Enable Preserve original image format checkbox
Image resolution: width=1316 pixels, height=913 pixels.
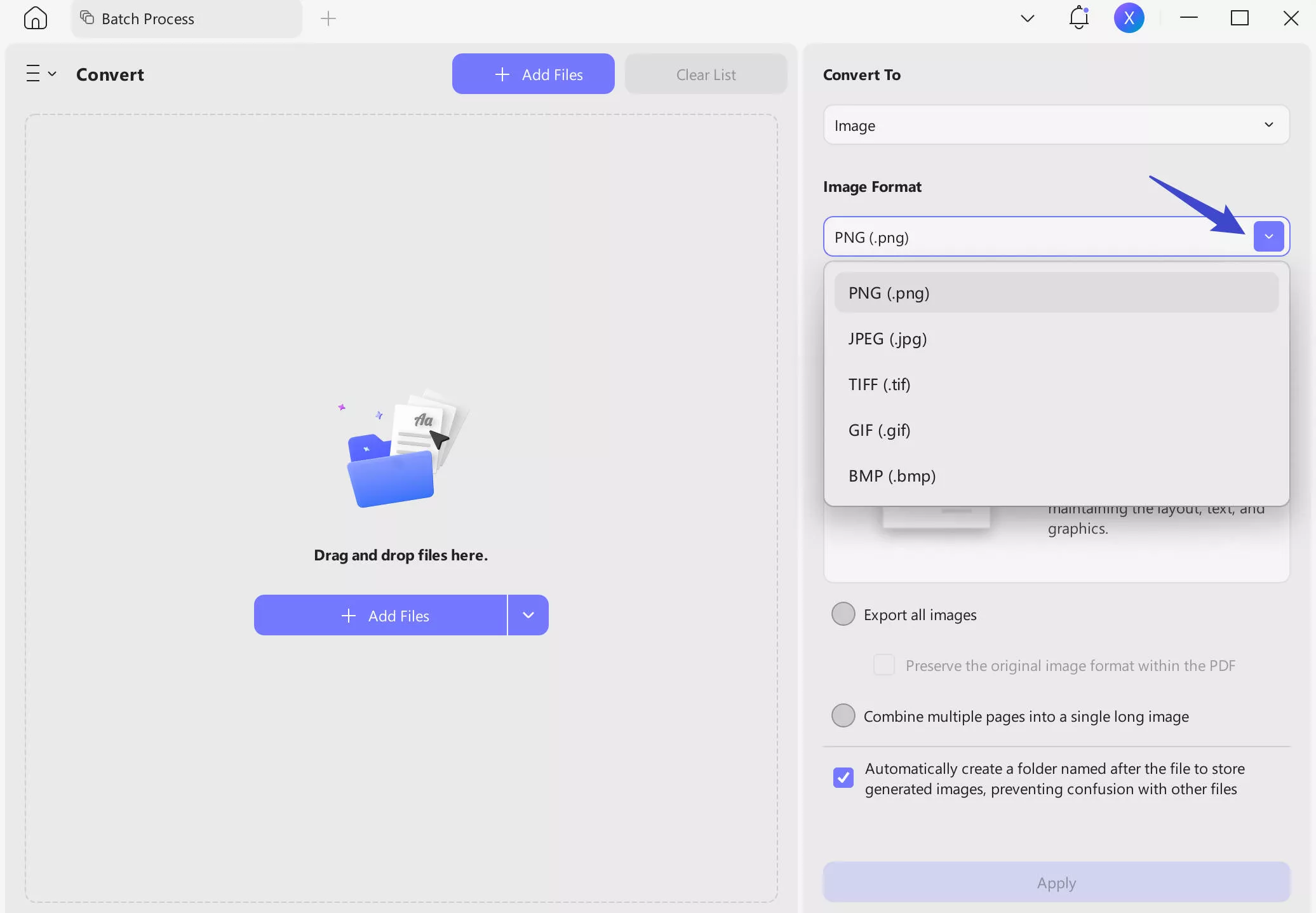tap(883, 665)
